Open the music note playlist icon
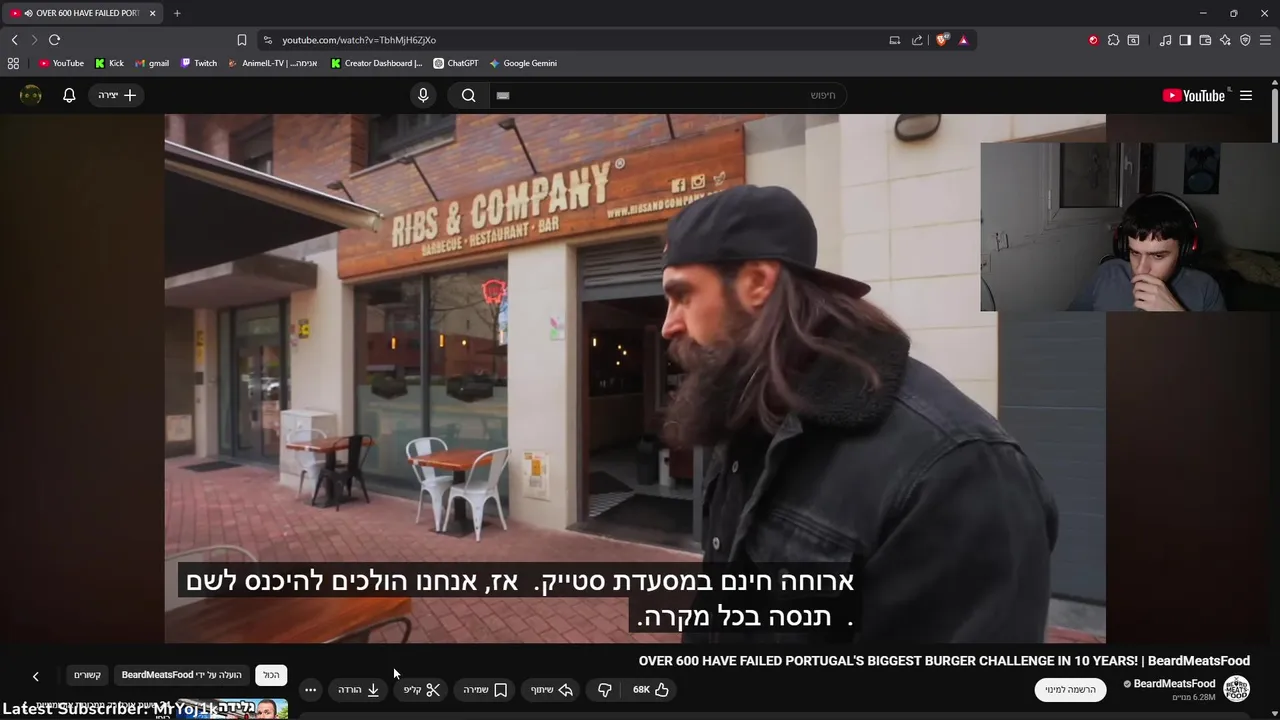The image size is (1280, 720). [x=1165, y=40]
